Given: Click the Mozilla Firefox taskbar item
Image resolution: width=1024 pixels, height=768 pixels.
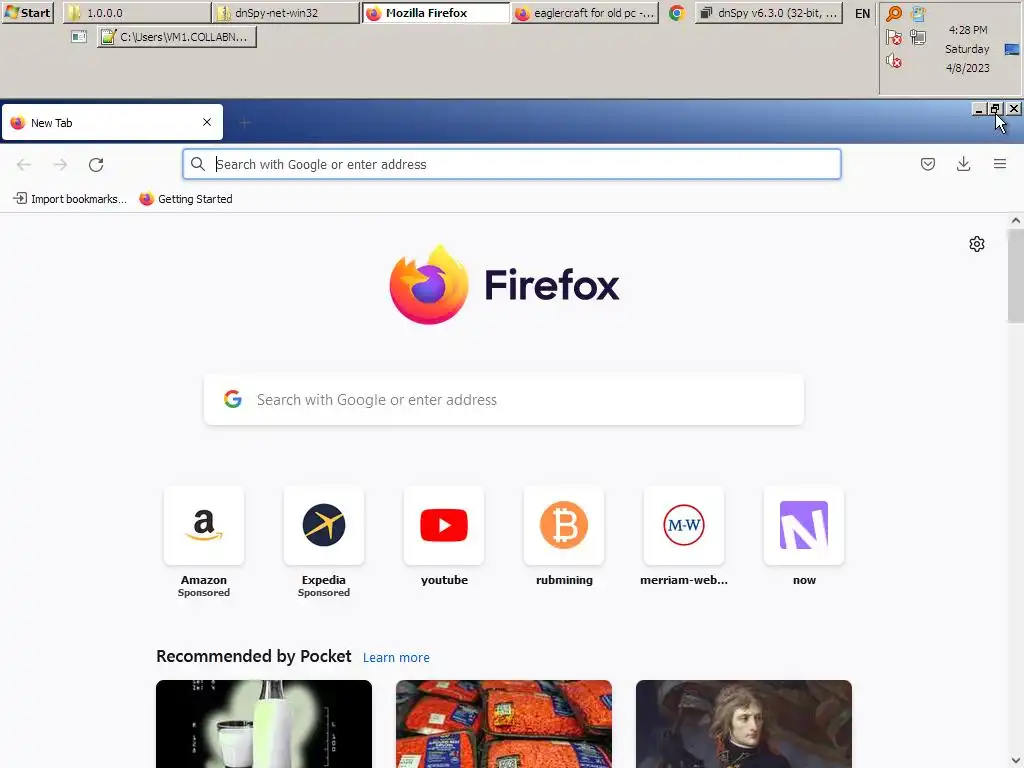Looking at the screenshot, I should (x=436, y=12).
